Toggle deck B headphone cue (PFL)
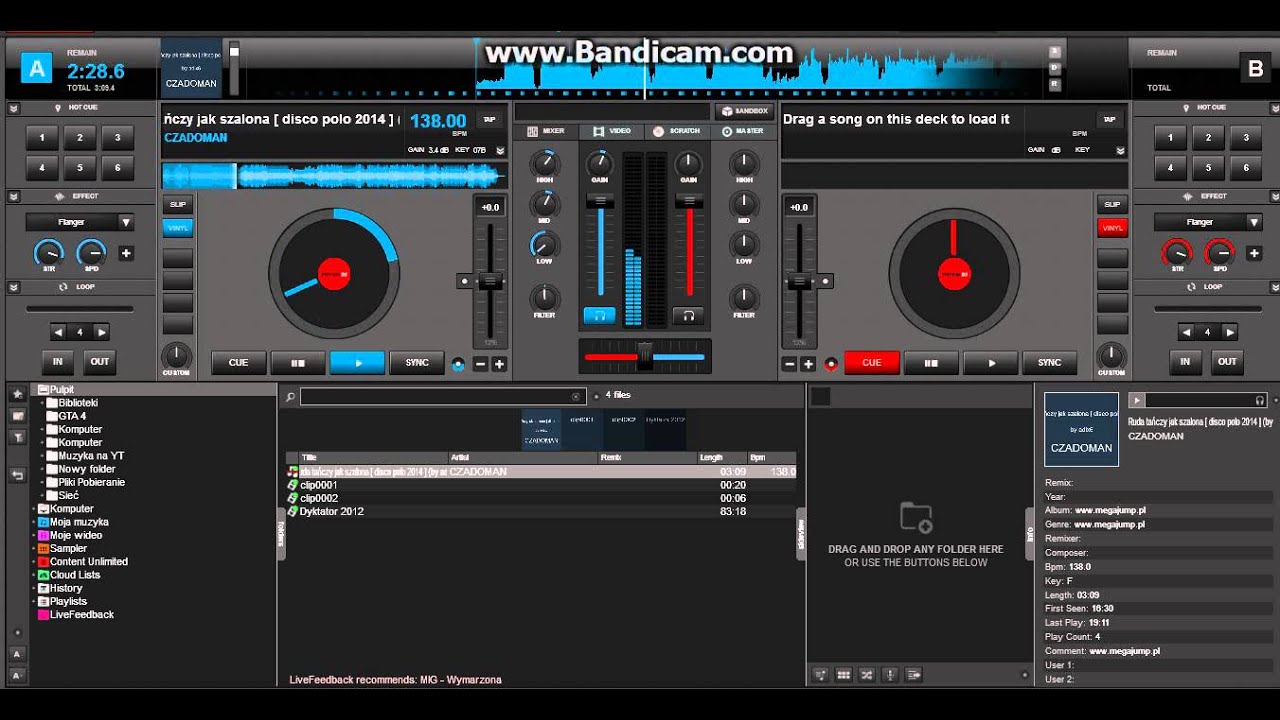1280x720 pixels. [687, 316]
